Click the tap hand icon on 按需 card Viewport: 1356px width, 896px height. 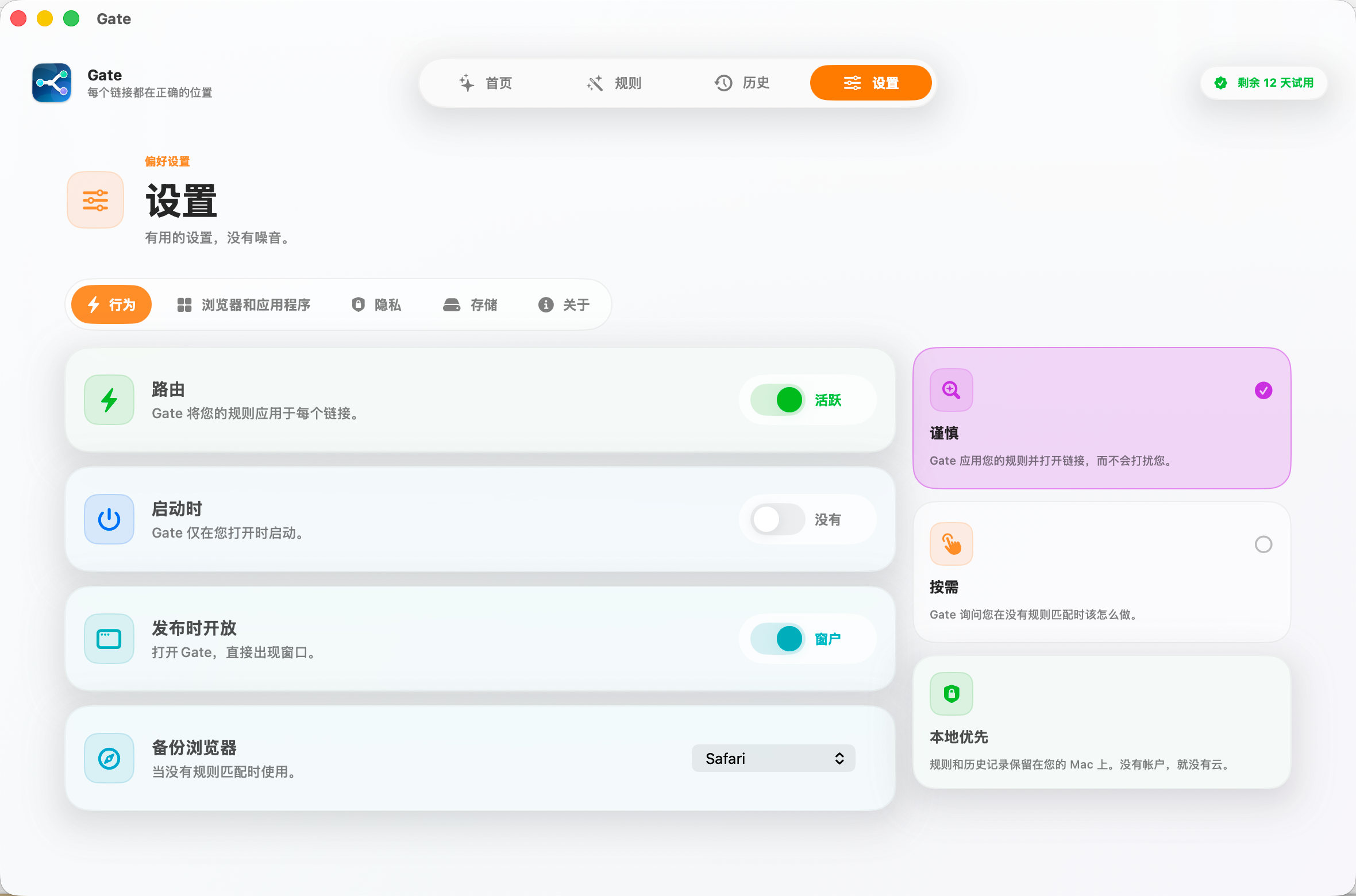(951, 544)
